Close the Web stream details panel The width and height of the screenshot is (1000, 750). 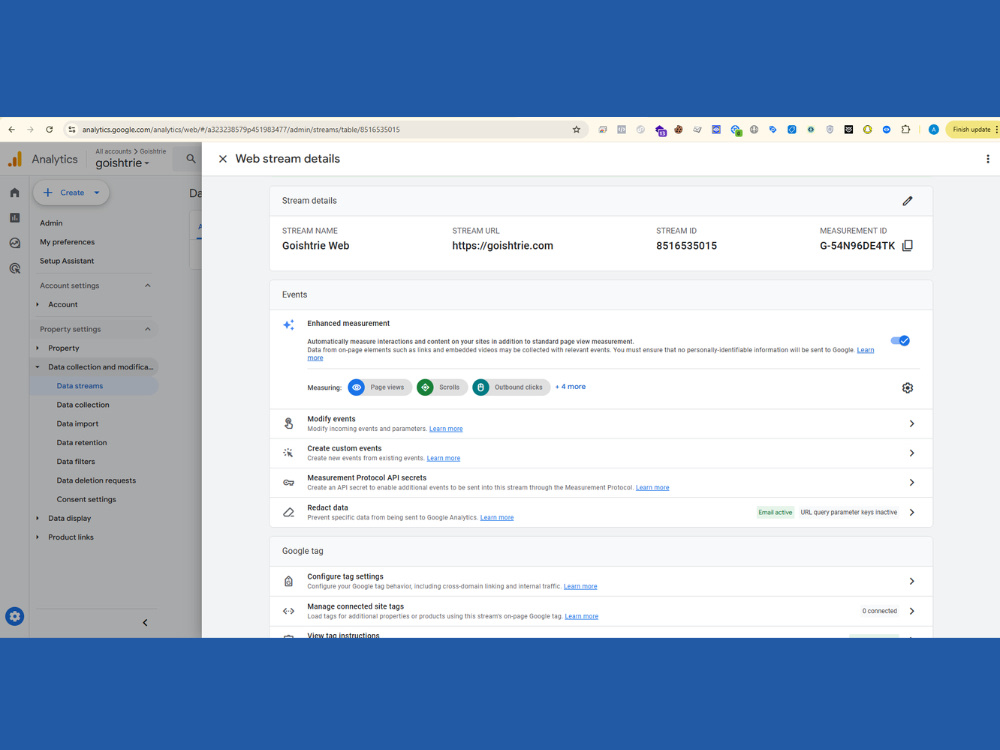point(223,159)
